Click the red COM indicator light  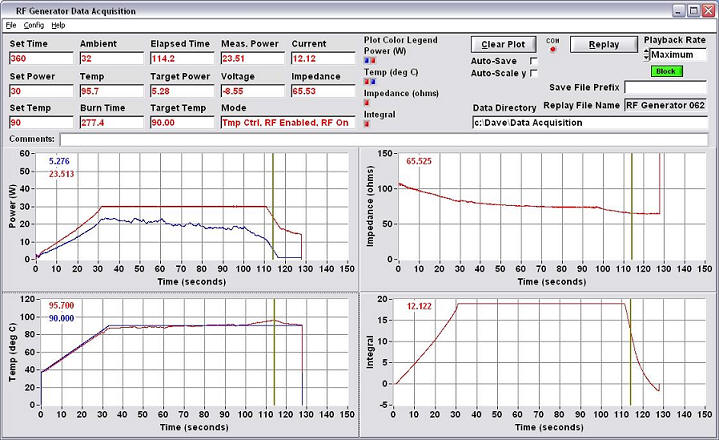click(553, 49)
